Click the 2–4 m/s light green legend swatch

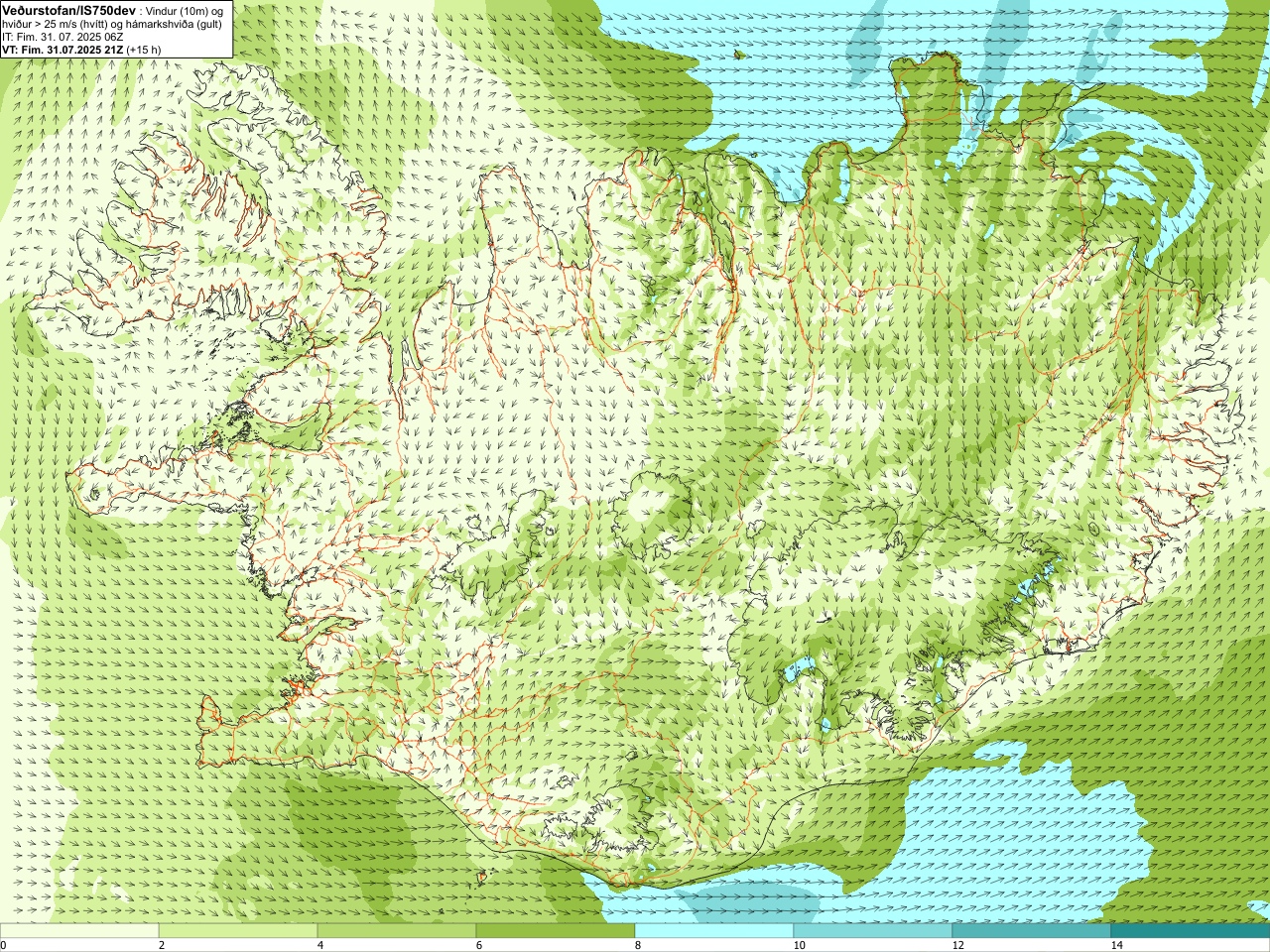click(238, 931)
